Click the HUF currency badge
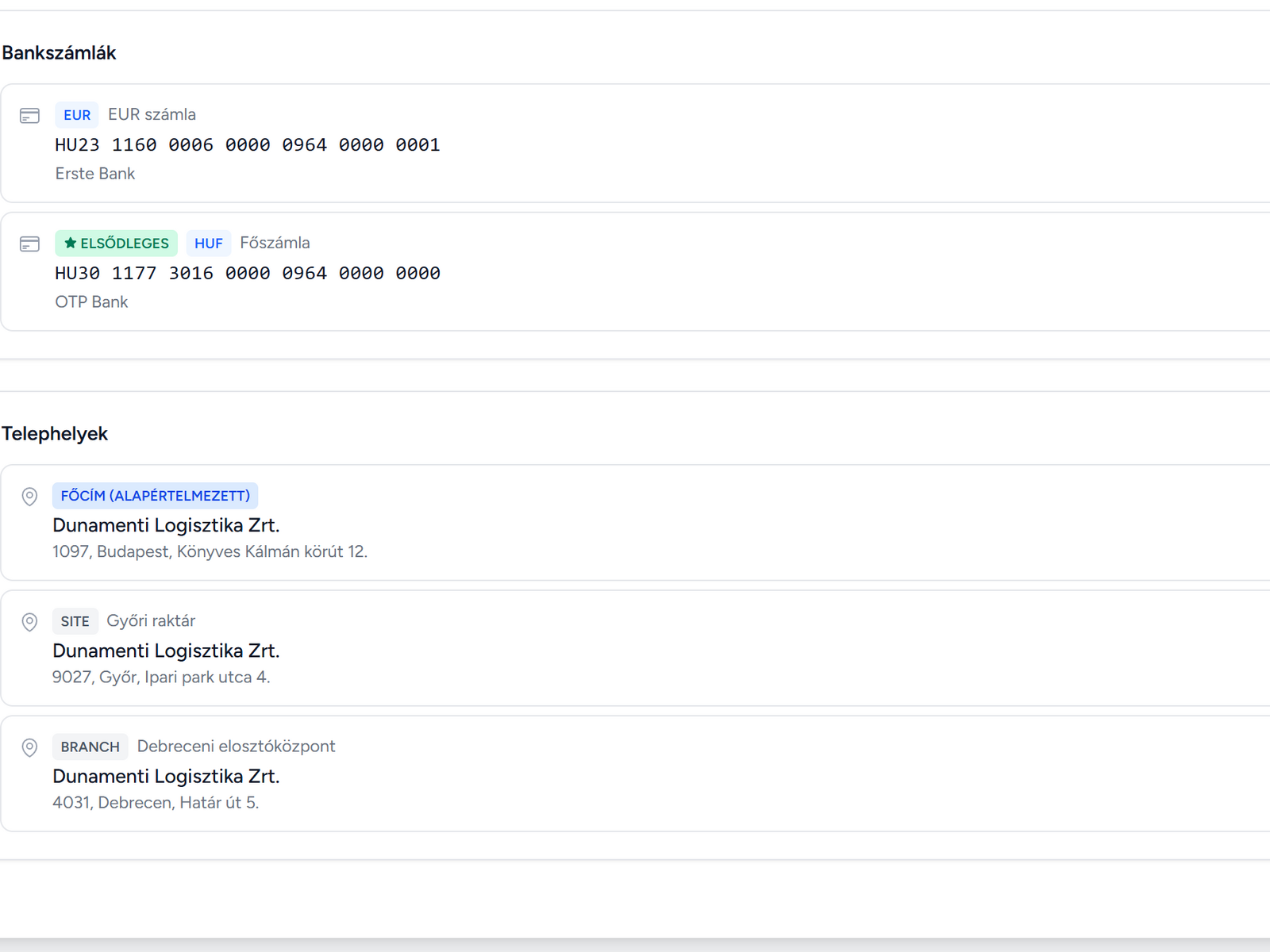 [209, 244]
